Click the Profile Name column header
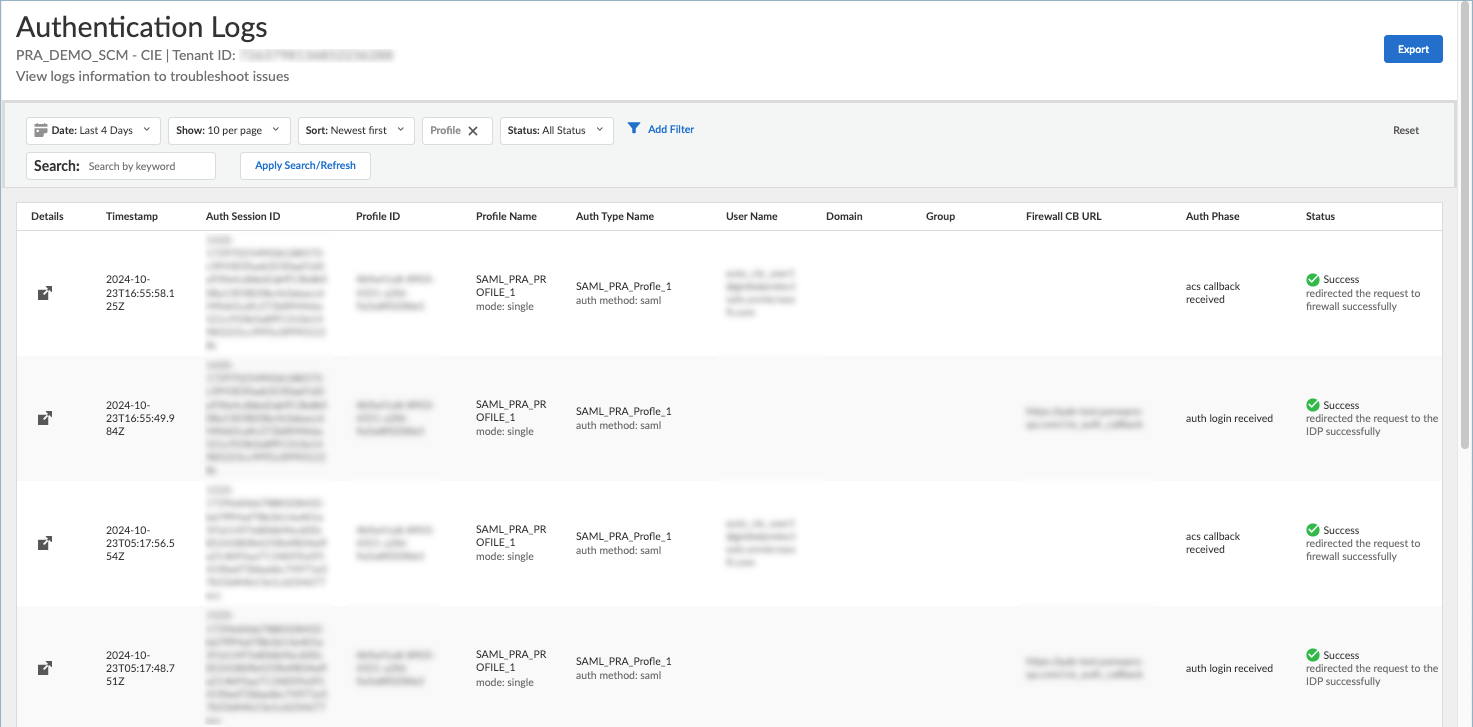The image size is (1473, 727). pyautogui.click(x=506, y=216)
